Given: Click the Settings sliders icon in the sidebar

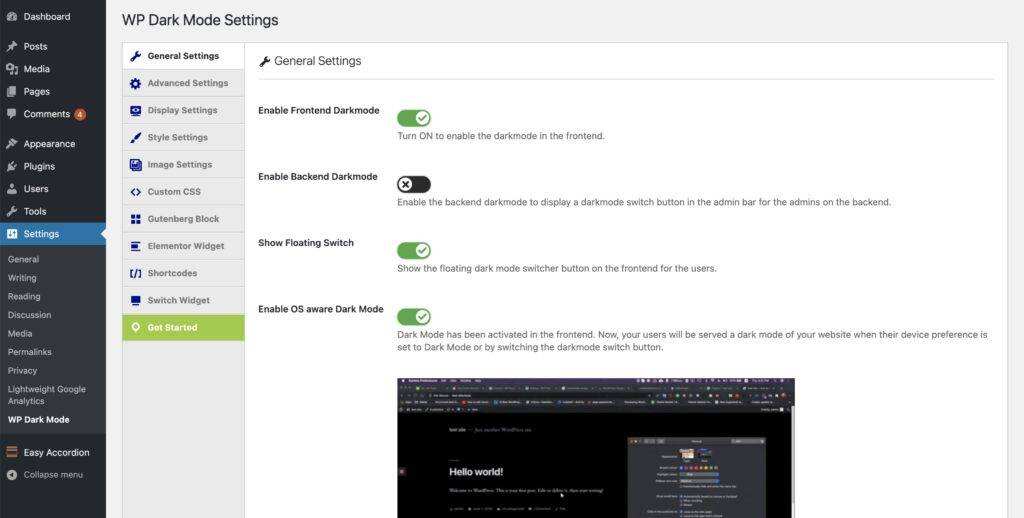Looking at the screenshot, I should pos(11,234).
